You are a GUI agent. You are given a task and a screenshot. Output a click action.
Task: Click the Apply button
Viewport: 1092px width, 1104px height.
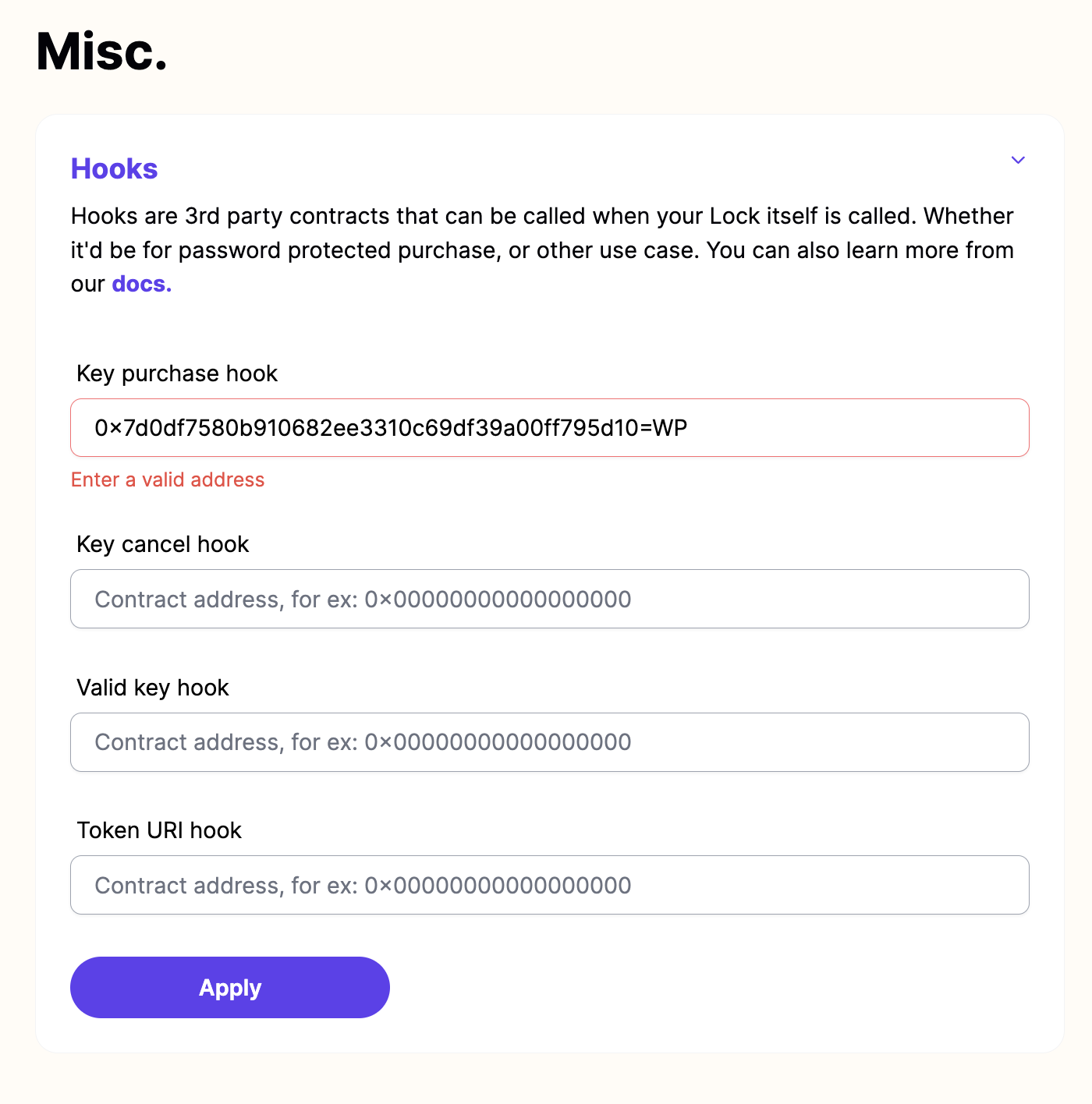(229, 987)
